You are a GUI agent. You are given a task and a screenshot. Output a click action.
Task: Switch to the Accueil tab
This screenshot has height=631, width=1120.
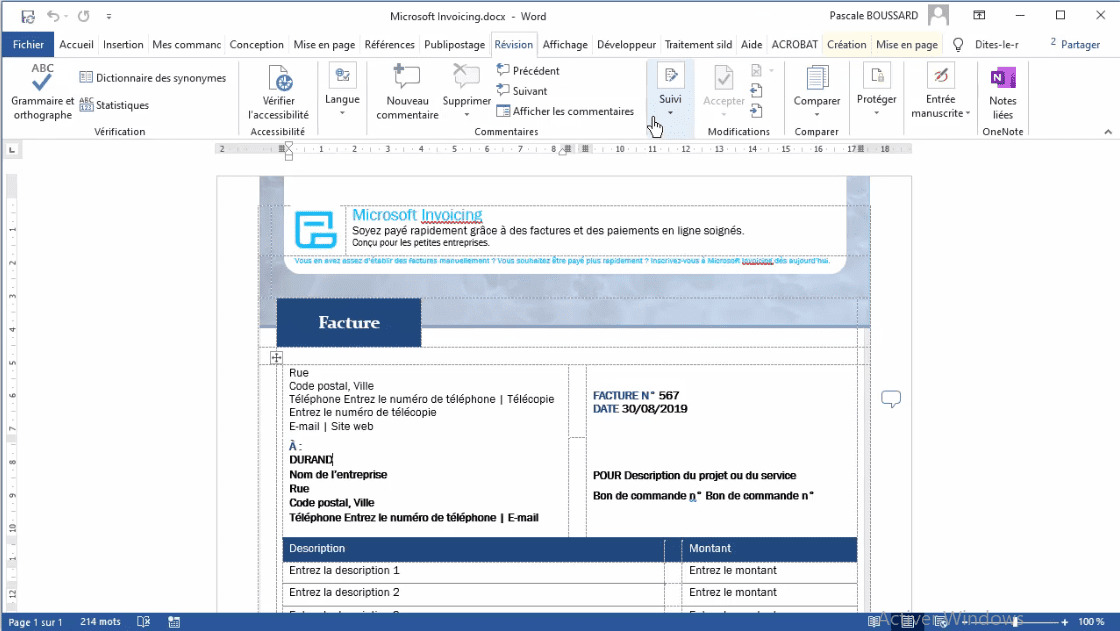point(76,44)
